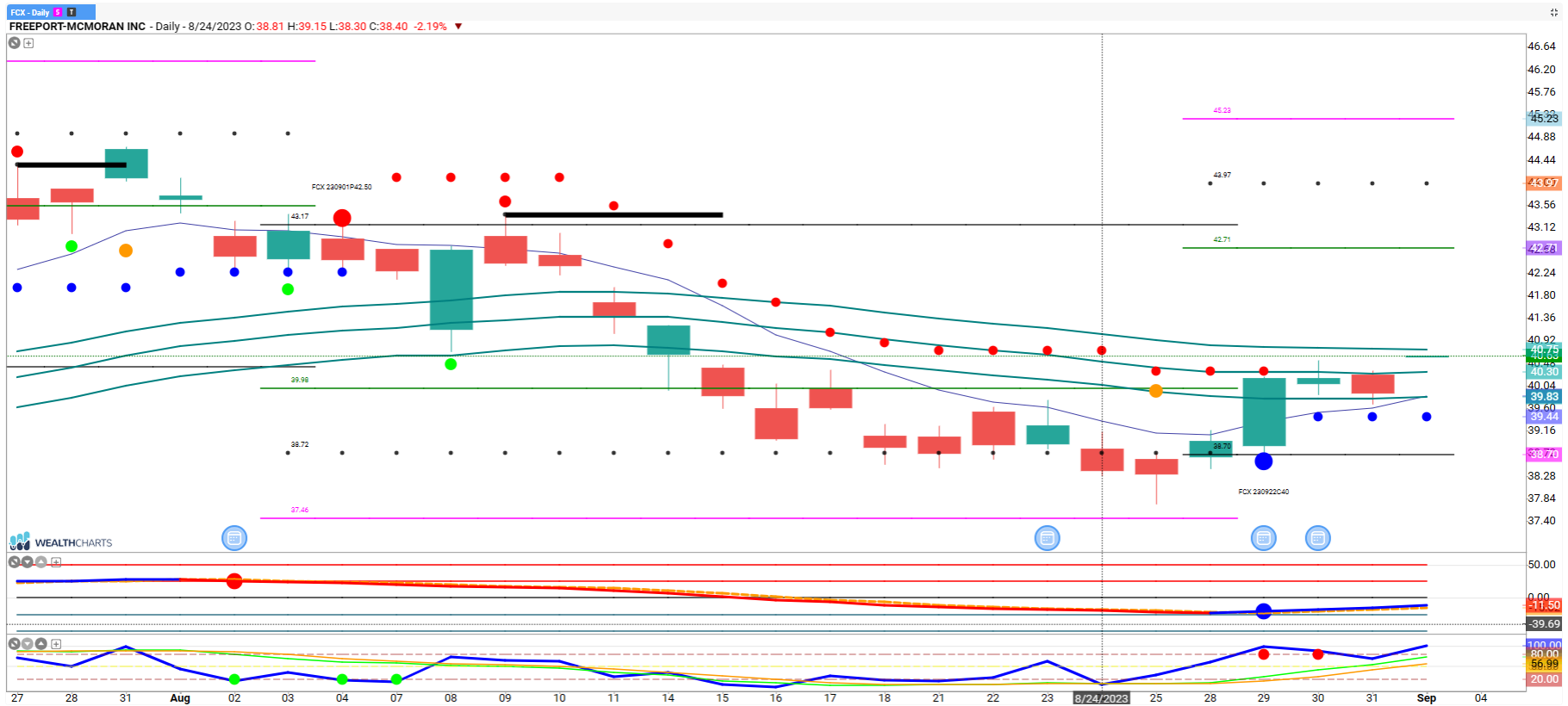The height and width of the screenshot is (706, 1568).
Task: Open the calendar event icon at Aug 23
Action: 1047,538
